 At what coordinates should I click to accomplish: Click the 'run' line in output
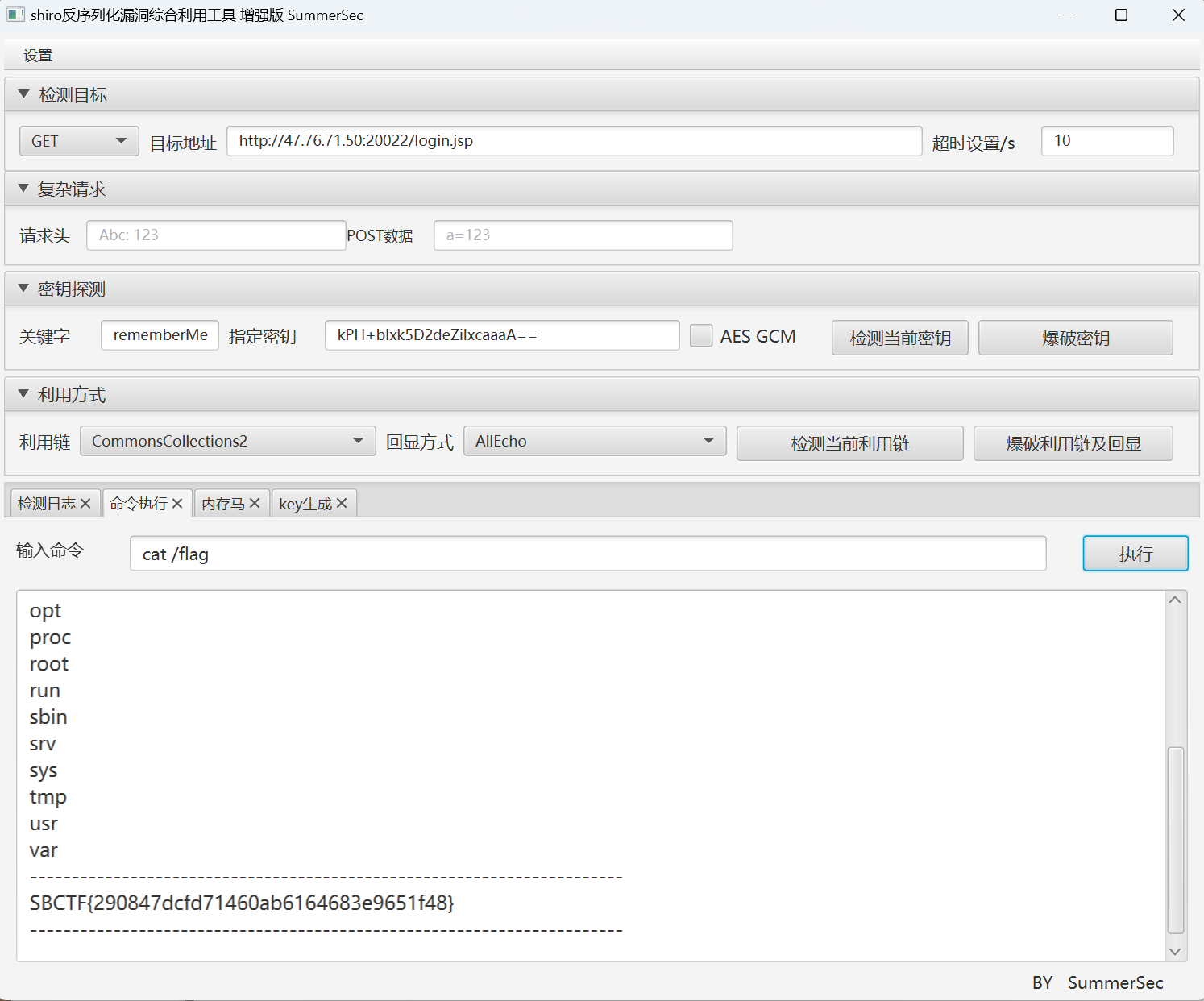[x=45, y=691]
